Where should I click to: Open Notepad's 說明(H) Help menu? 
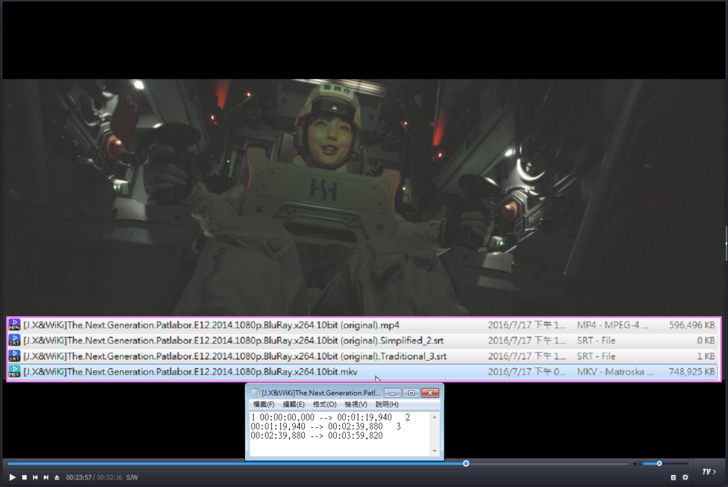386,405
